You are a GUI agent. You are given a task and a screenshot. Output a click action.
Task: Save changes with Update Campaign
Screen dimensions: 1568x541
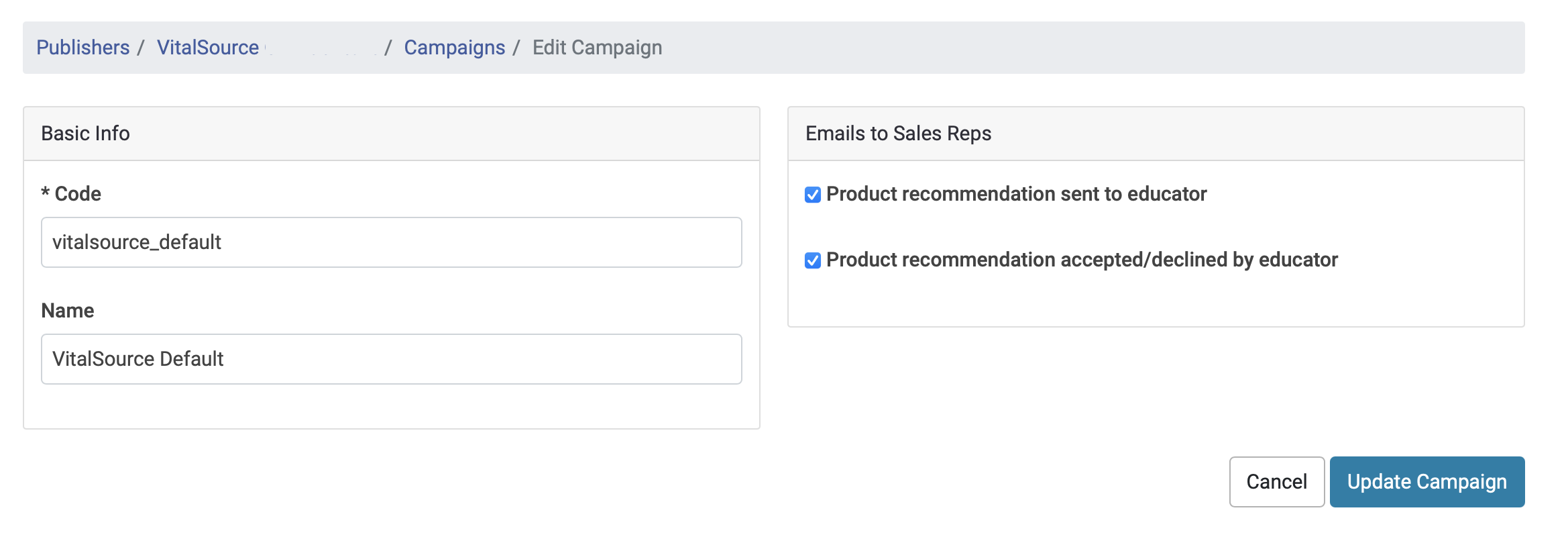(1426, 481)
